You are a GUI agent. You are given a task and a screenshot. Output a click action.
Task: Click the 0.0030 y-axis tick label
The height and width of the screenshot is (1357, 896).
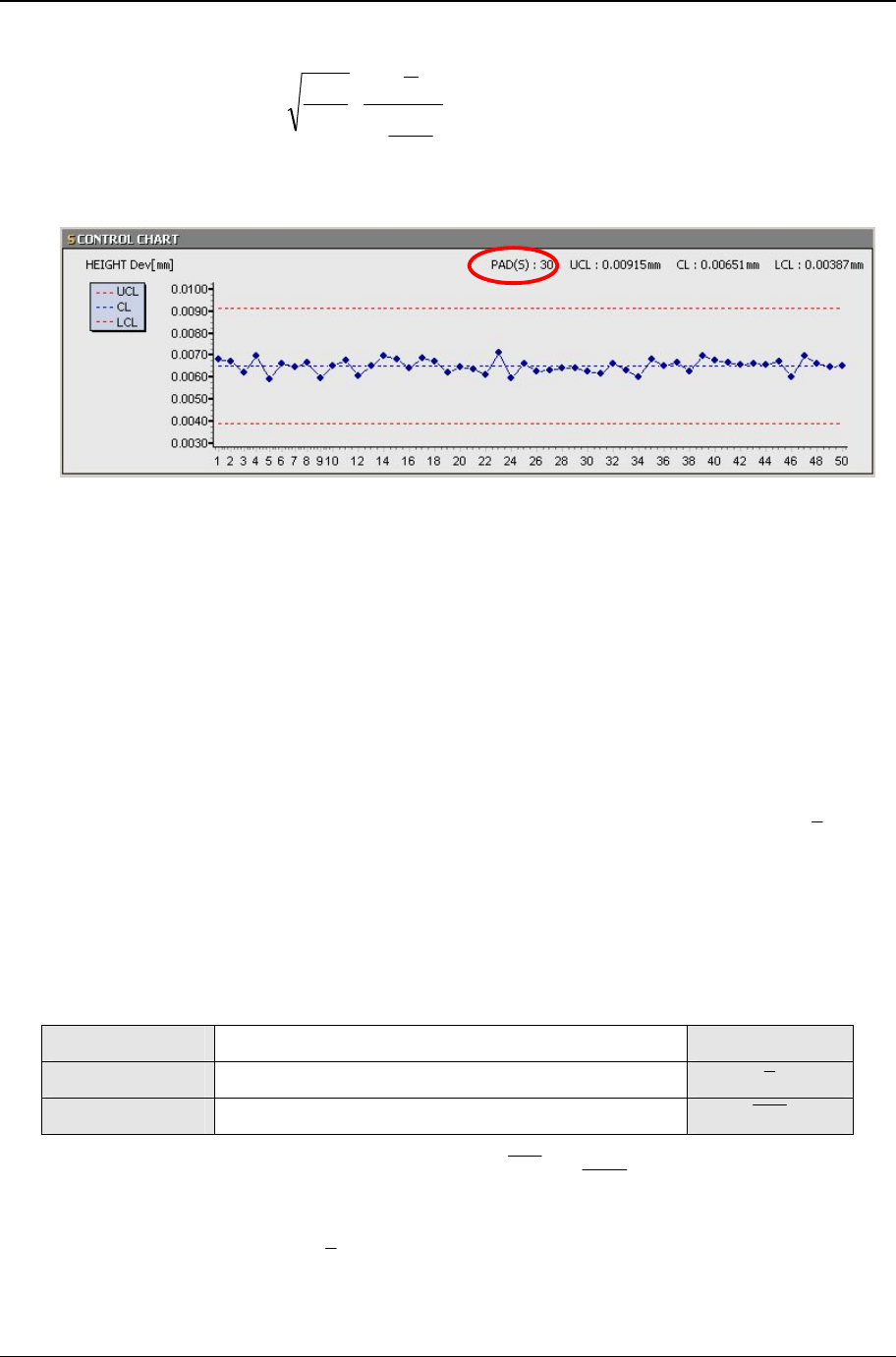tap(189, 443)
